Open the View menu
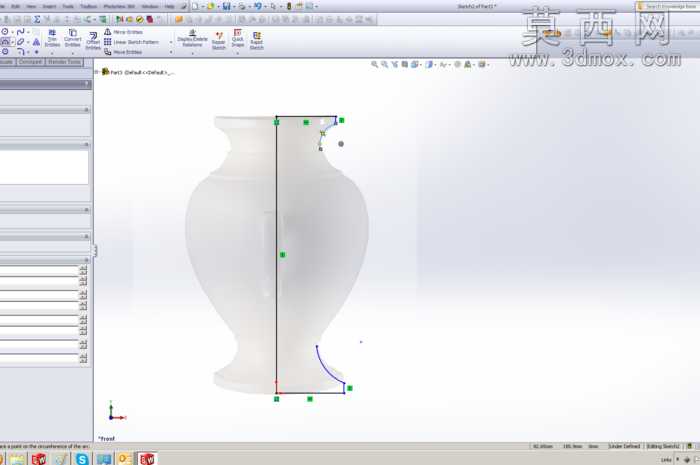This screenshot has height=465, width=700. coord(31,6)
